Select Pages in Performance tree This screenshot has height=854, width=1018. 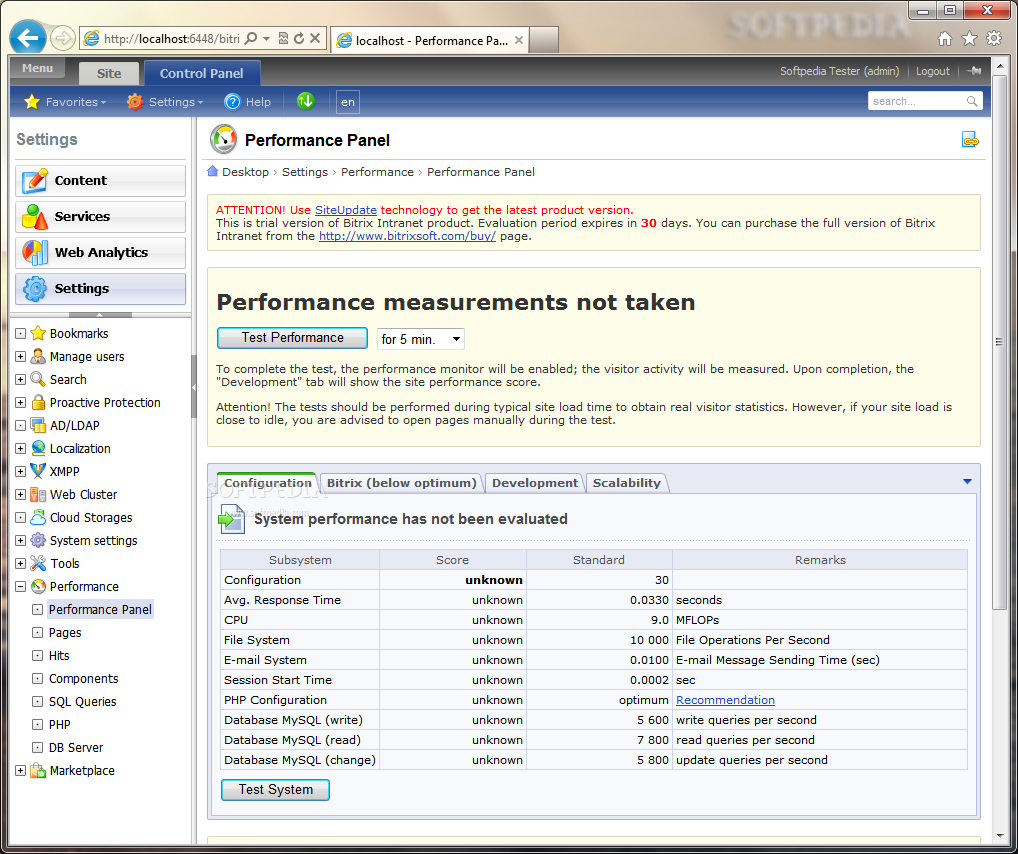(65, 633)
